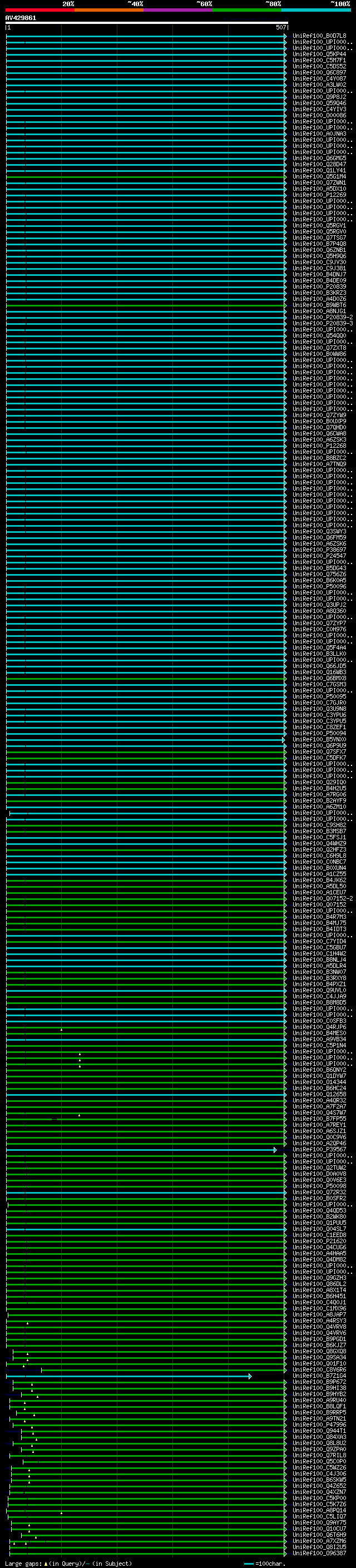The width and height of the screenshot is (356, 1568).
Task: Select hit UniRef100_C8ZEF1
Action: (319, 728)
